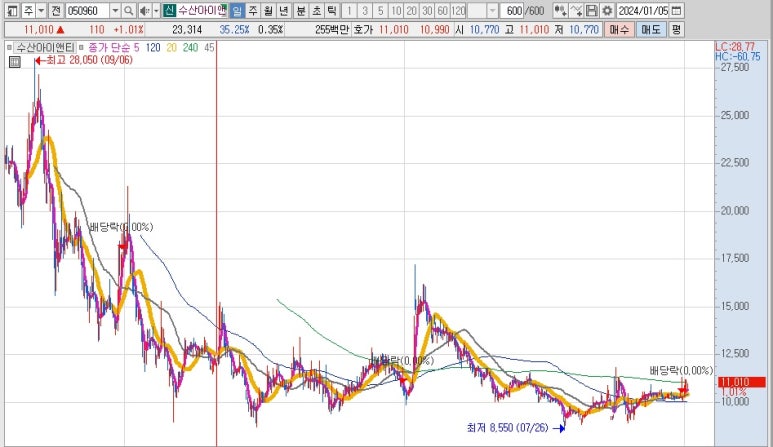The width and height of the screenshot is (773, 447).
Task: Switch to the 월 monthly chart period
Action: click(x=268, y=10)
